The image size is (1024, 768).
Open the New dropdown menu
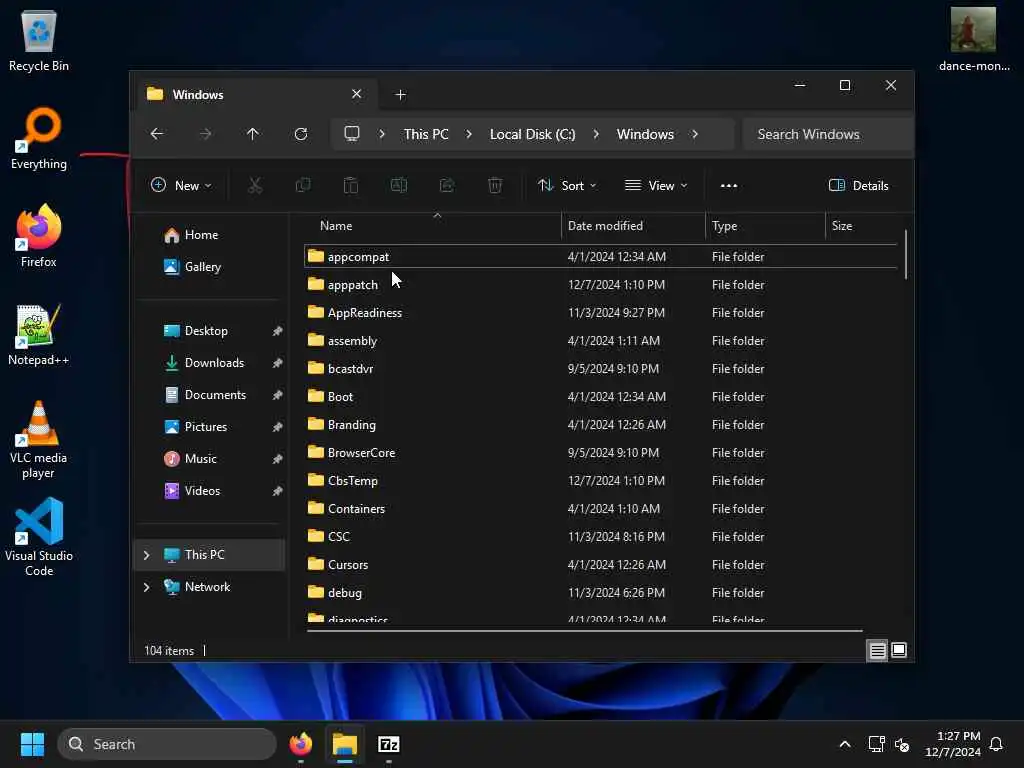[181, 185]
